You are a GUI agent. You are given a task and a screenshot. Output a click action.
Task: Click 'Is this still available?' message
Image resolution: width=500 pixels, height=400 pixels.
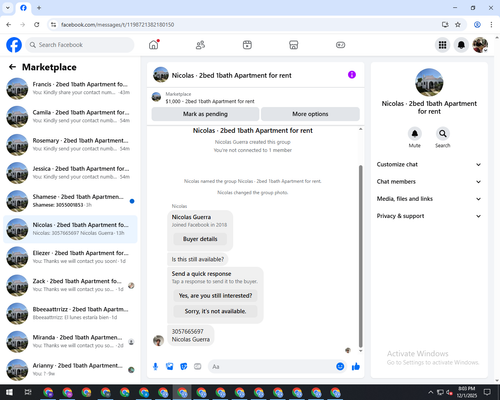pos(198,259)
